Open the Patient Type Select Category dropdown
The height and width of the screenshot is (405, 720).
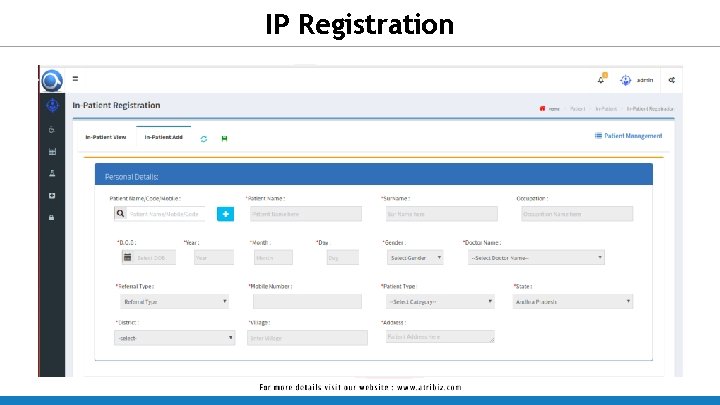[440, 302]
